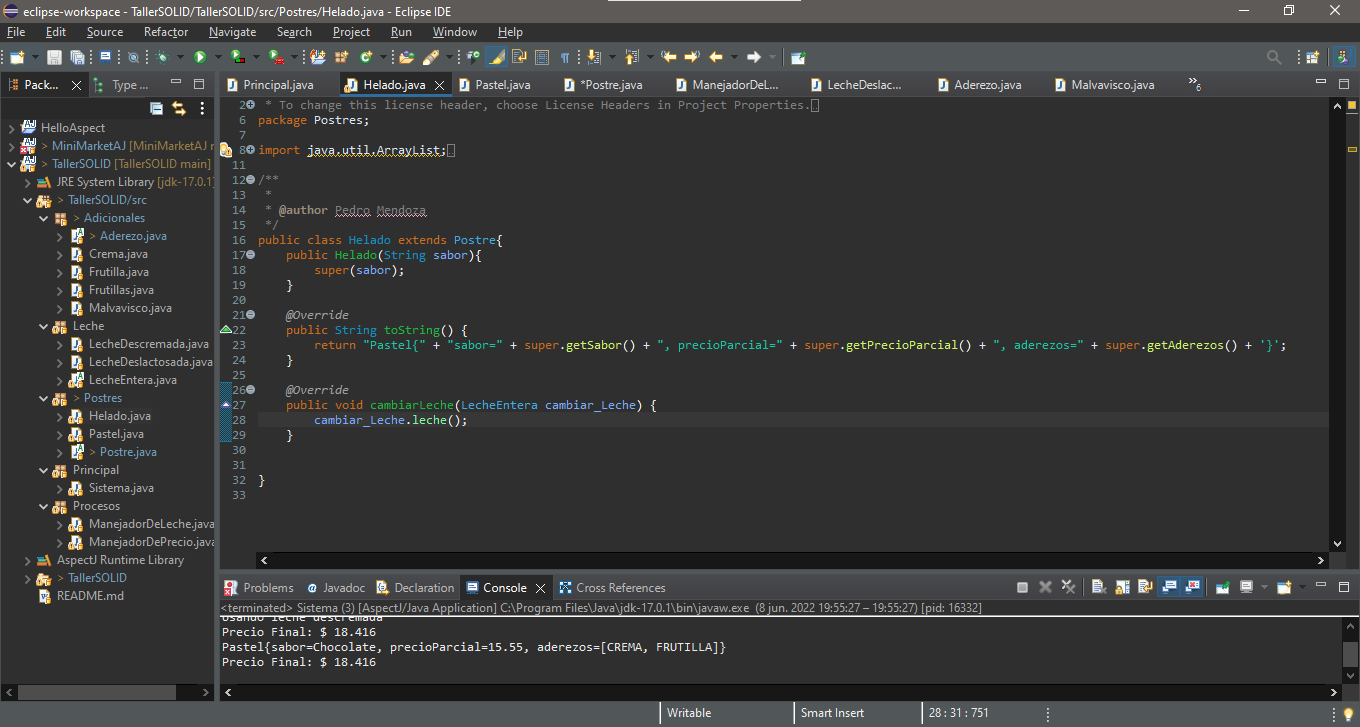
Task: Pin the Console view
Action: click(1222, 587)
